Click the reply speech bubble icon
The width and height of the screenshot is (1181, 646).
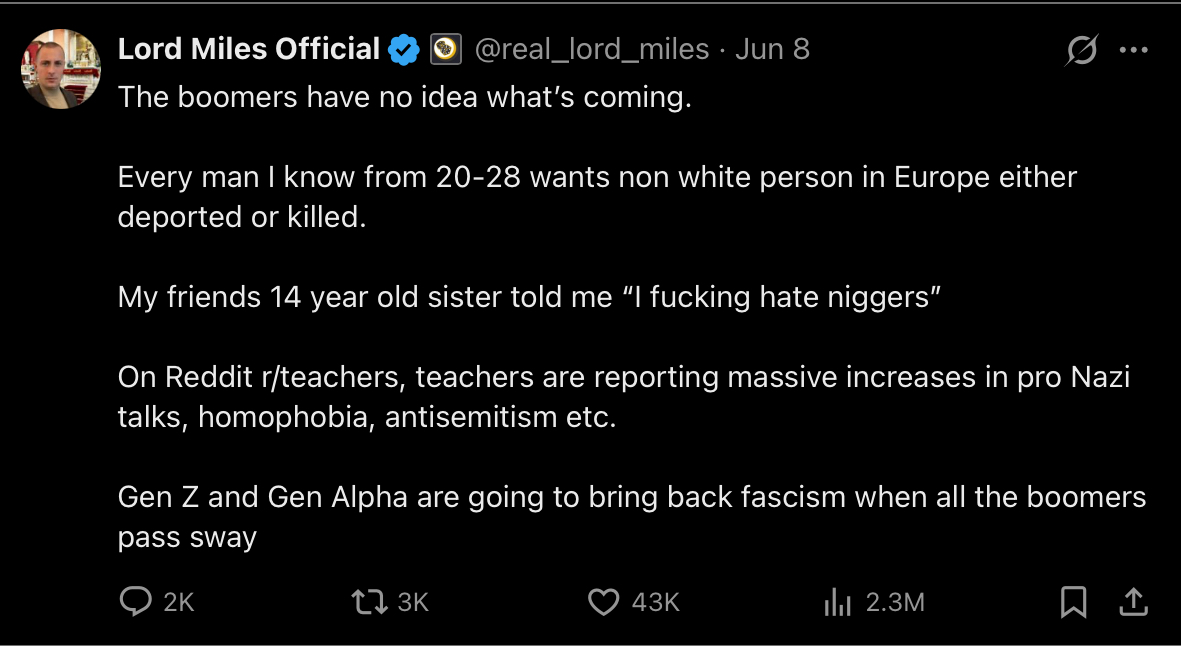(136, 602)
